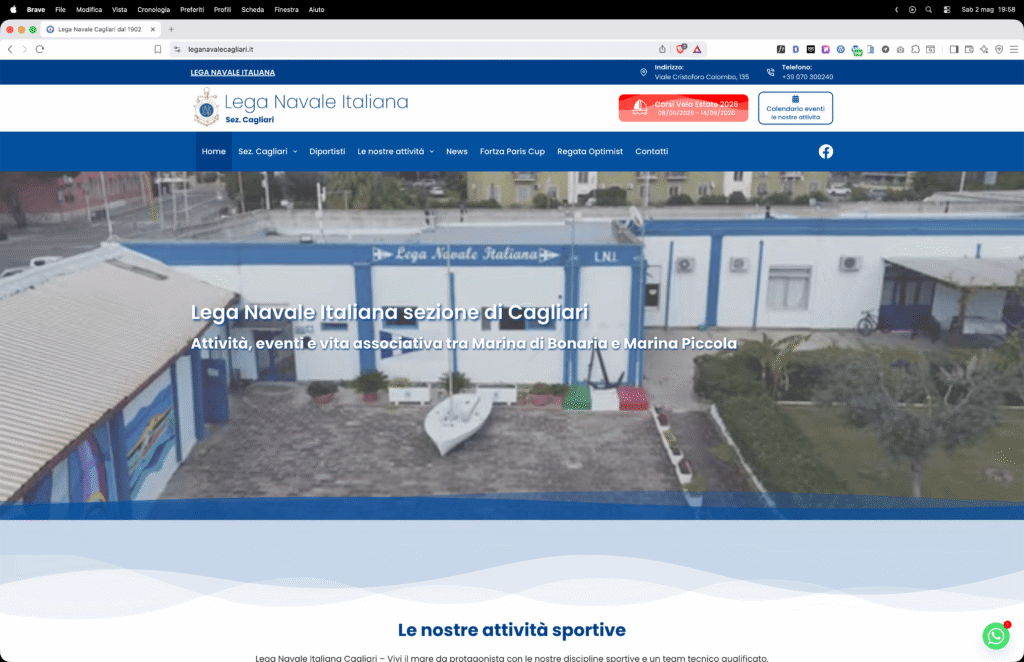Open the Brave Wallet icon

pyautogui.click(x=969, y=49)
